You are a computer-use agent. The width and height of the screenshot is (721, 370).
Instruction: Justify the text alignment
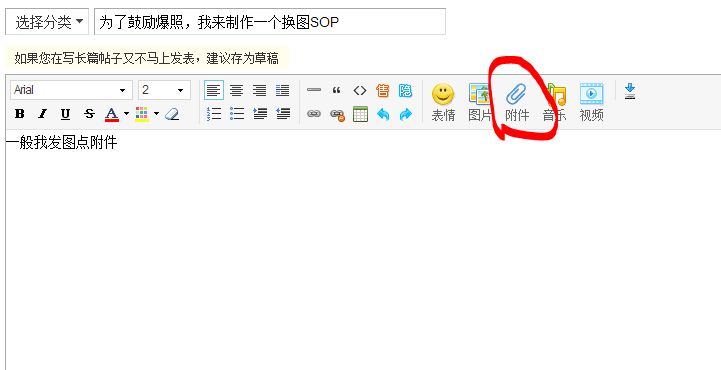283,91
